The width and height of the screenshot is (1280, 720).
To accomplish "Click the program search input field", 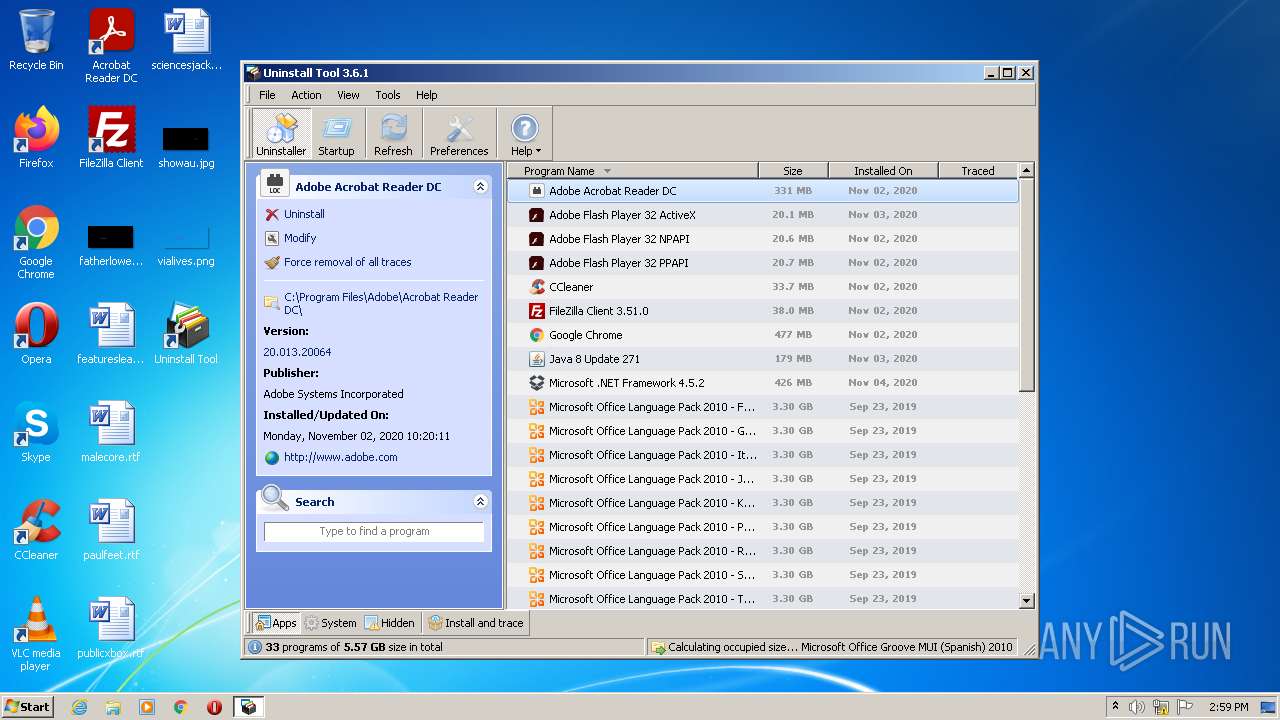I will [x=374, y=532].
